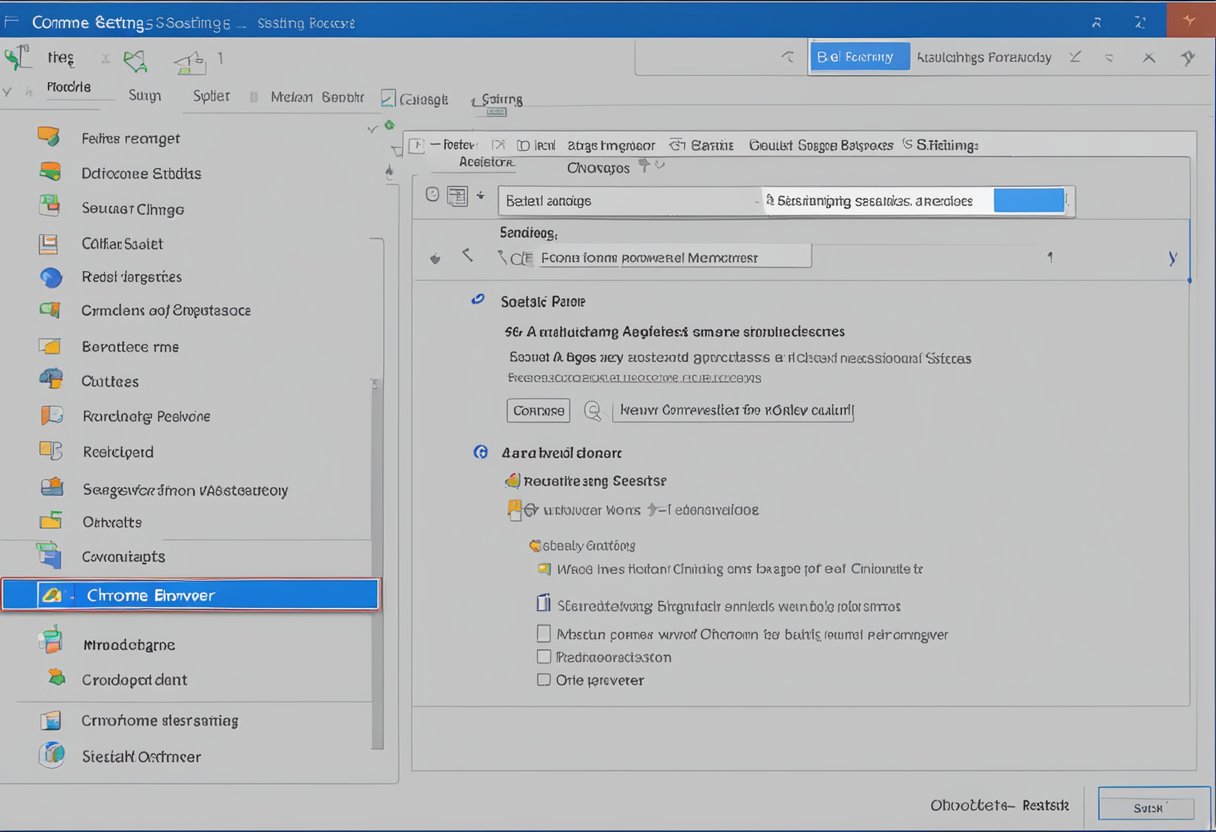Click the clock icon left of Betetl field

[433, 196]
